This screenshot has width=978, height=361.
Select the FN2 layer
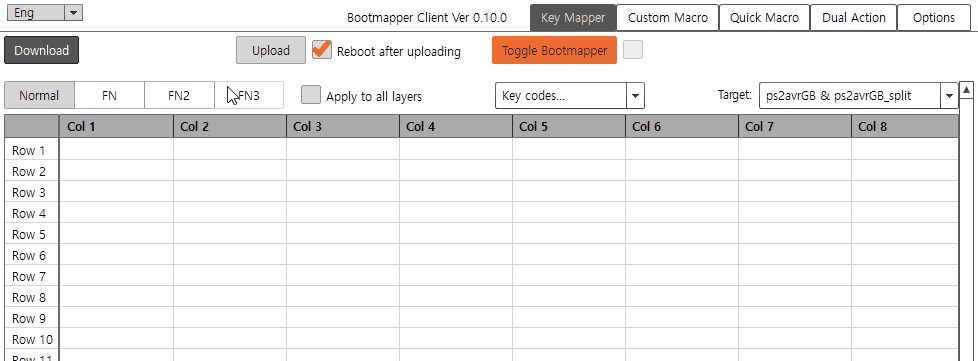tap(179, 95)
